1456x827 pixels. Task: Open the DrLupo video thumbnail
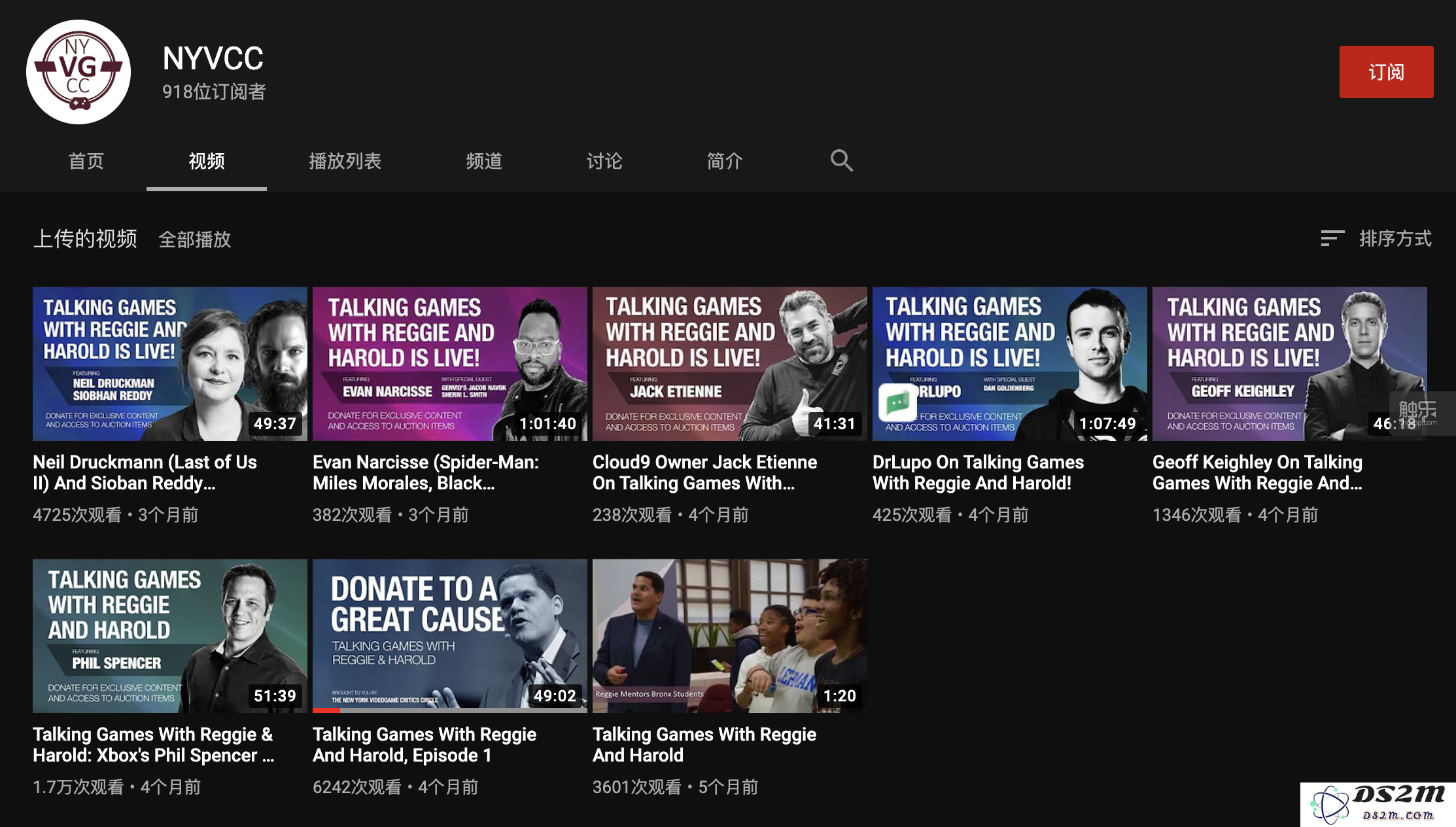[1010, 364]
